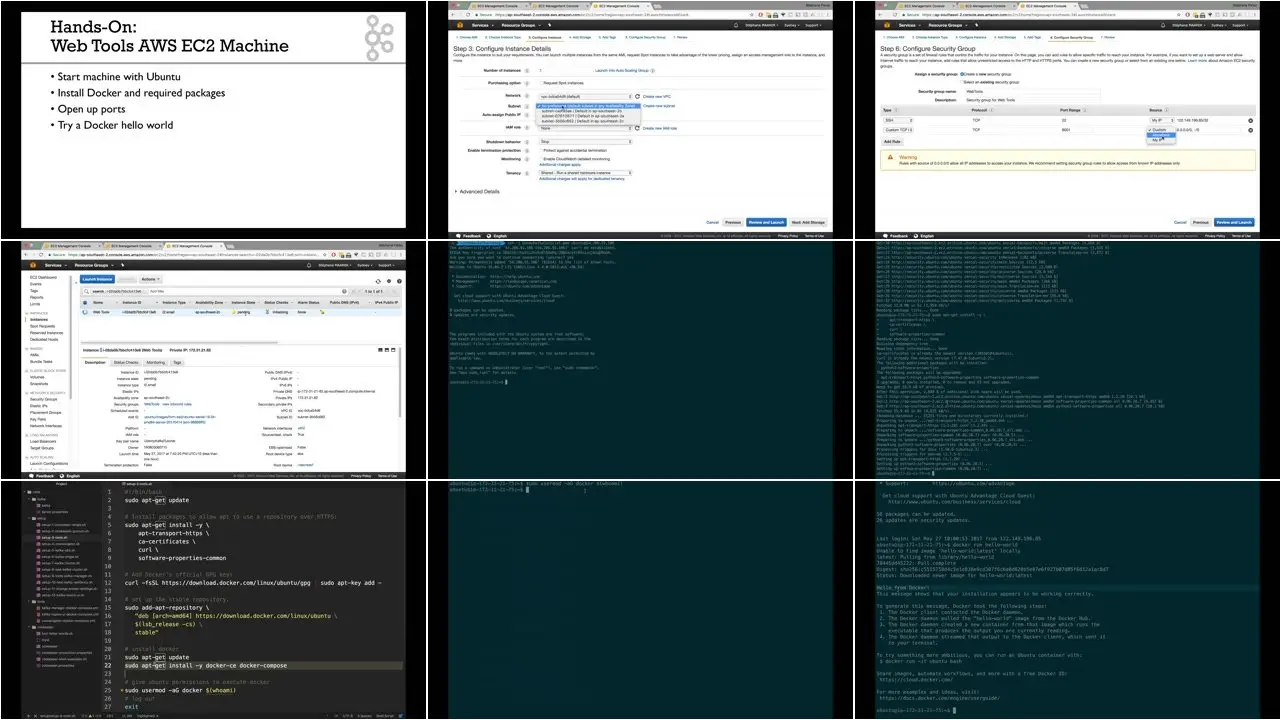Tick the Web Tools instance row checkbox

85,312
